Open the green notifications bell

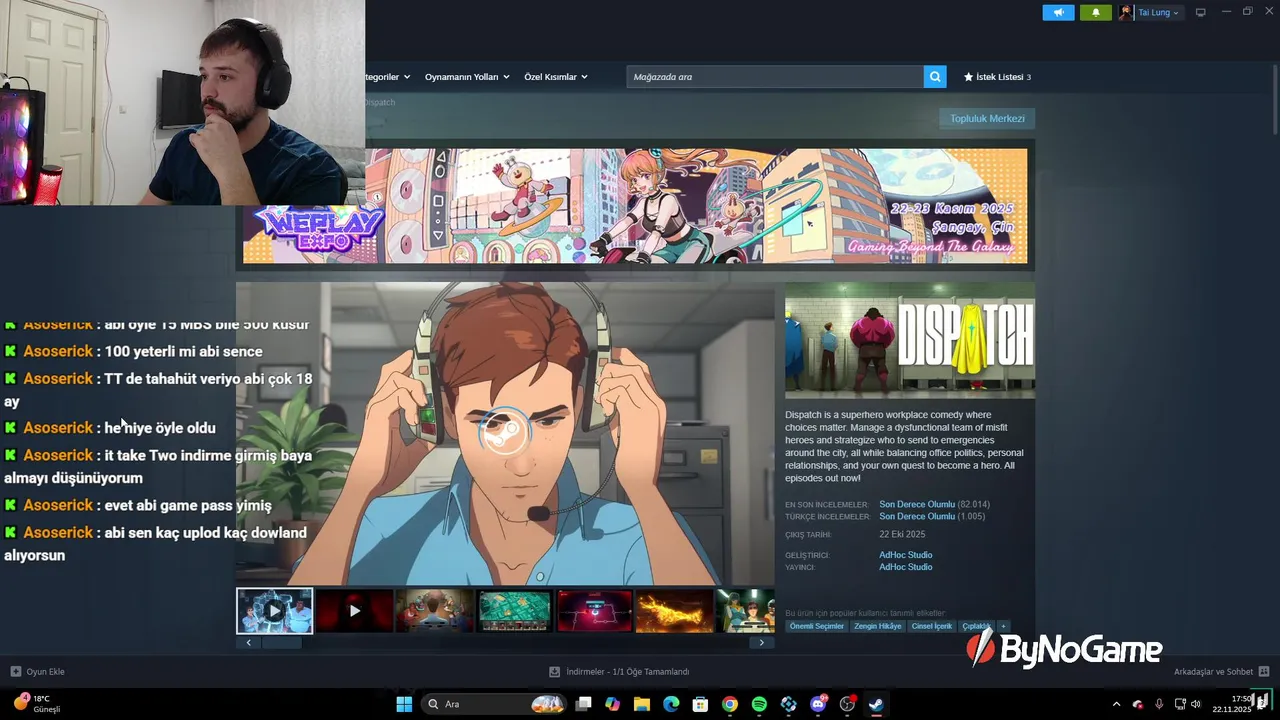(x=1096, y=12)
